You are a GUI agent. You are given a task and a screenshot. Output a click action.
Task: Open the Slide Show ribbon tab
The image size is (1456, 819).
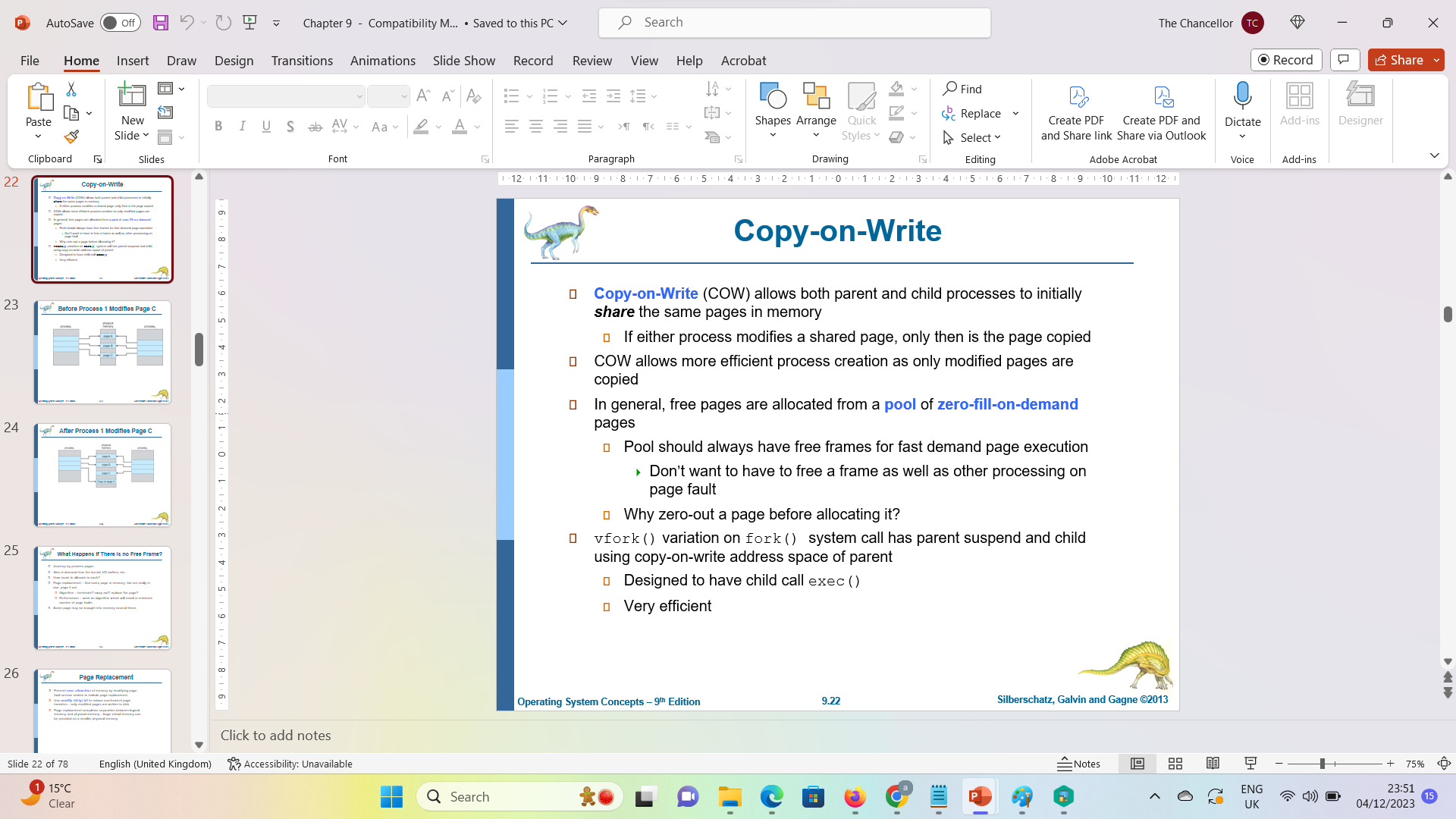point(463,61)
